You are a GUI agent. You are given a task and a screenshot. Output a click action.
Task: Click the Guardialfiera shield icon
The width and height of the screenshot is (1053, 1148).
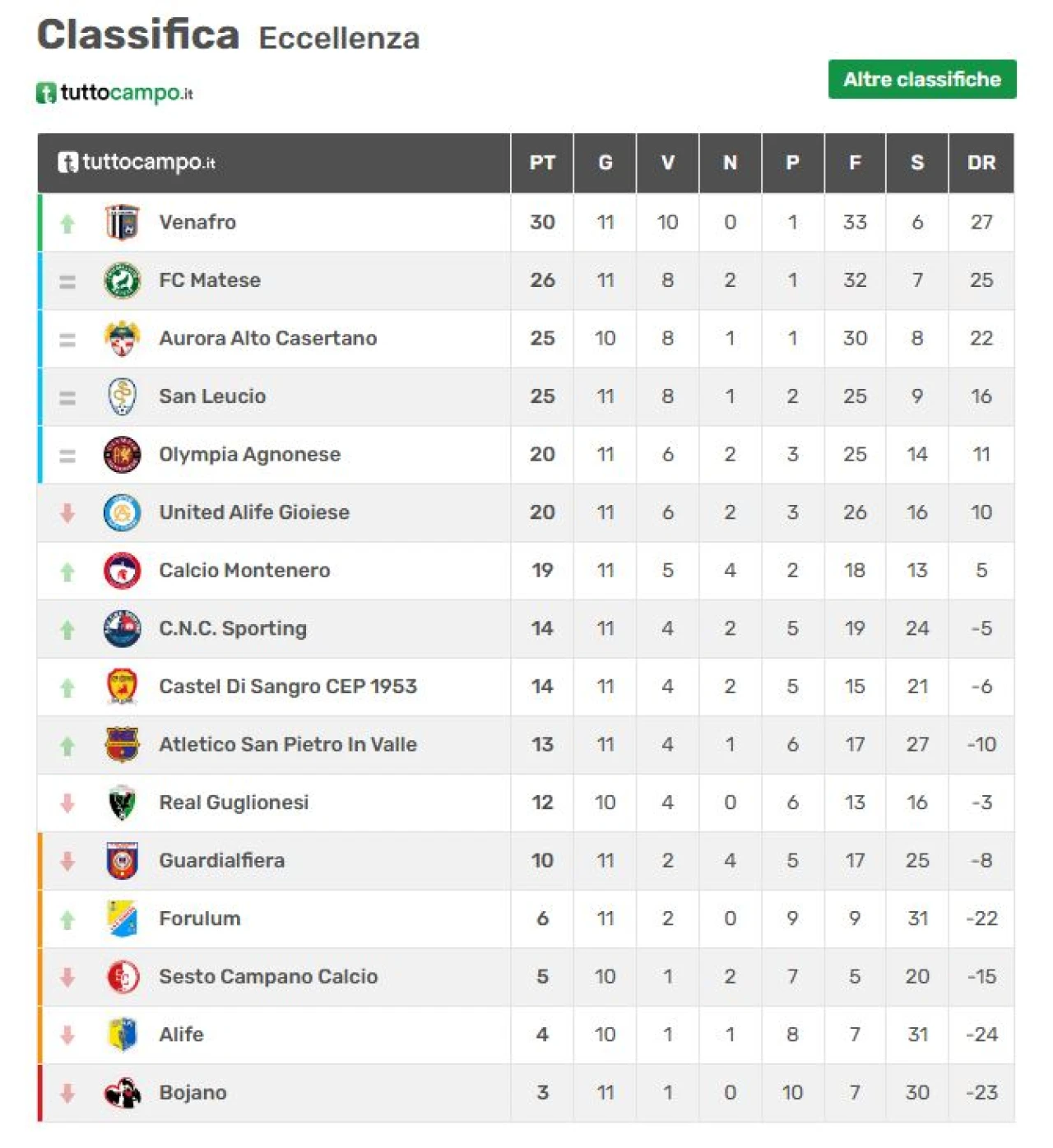point(122,861)
